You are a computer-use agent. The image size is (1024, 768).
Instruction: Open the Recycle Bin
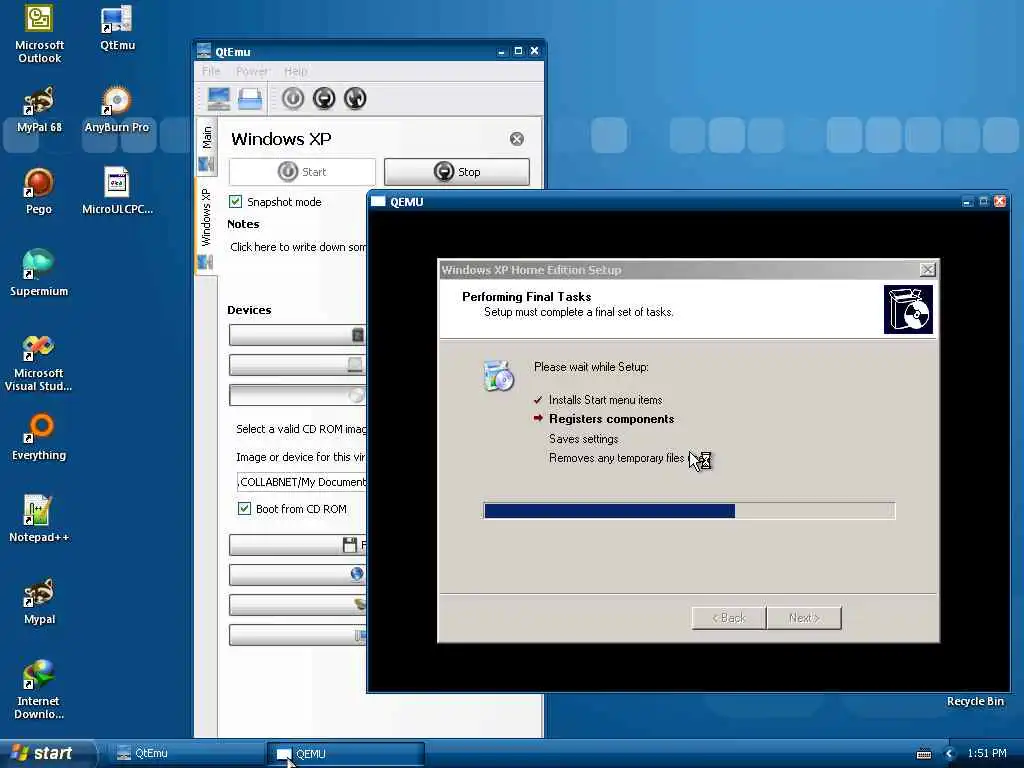975,701
